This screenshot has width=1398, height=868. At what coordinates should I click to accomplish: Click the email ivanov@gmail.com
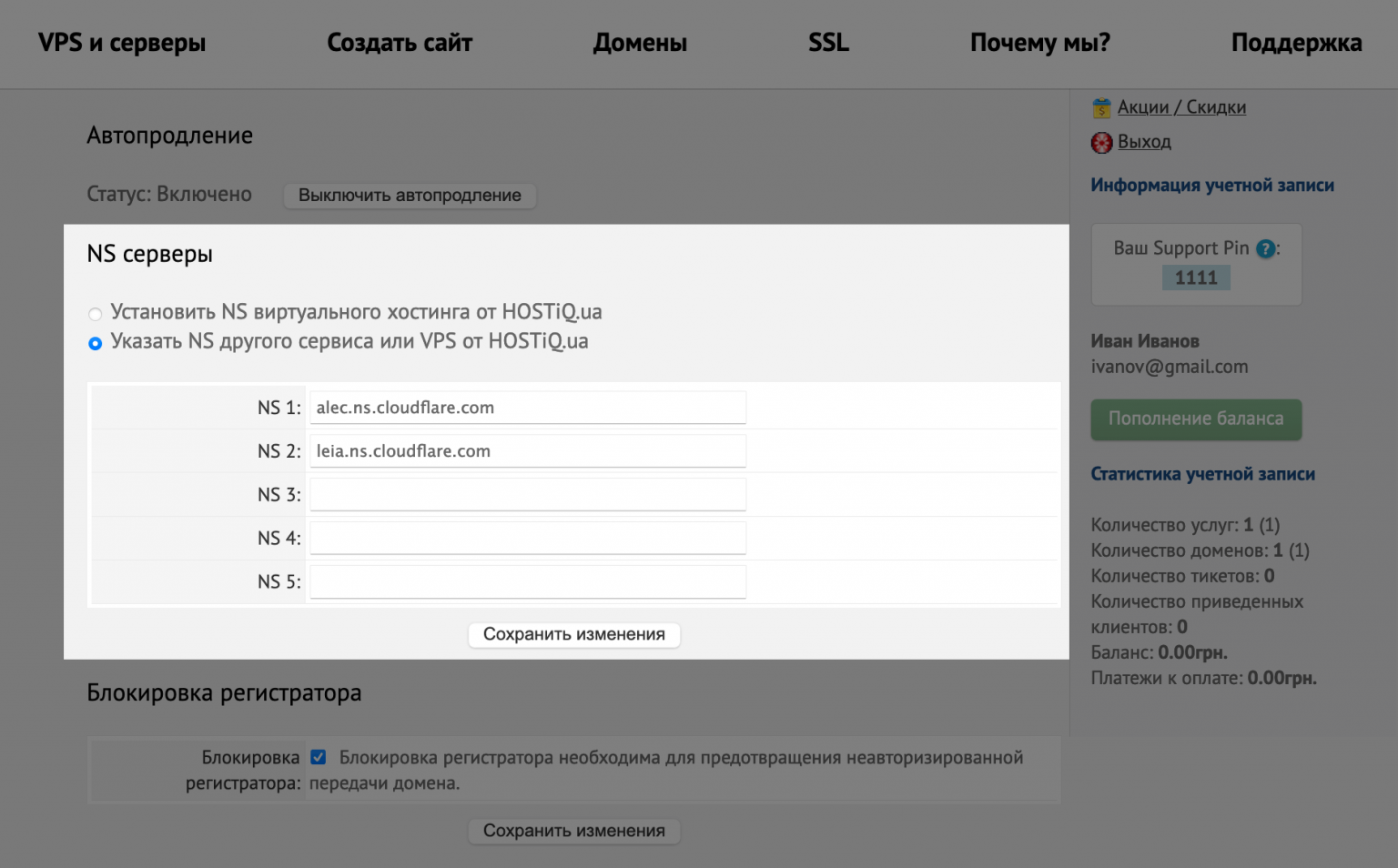1170,367
